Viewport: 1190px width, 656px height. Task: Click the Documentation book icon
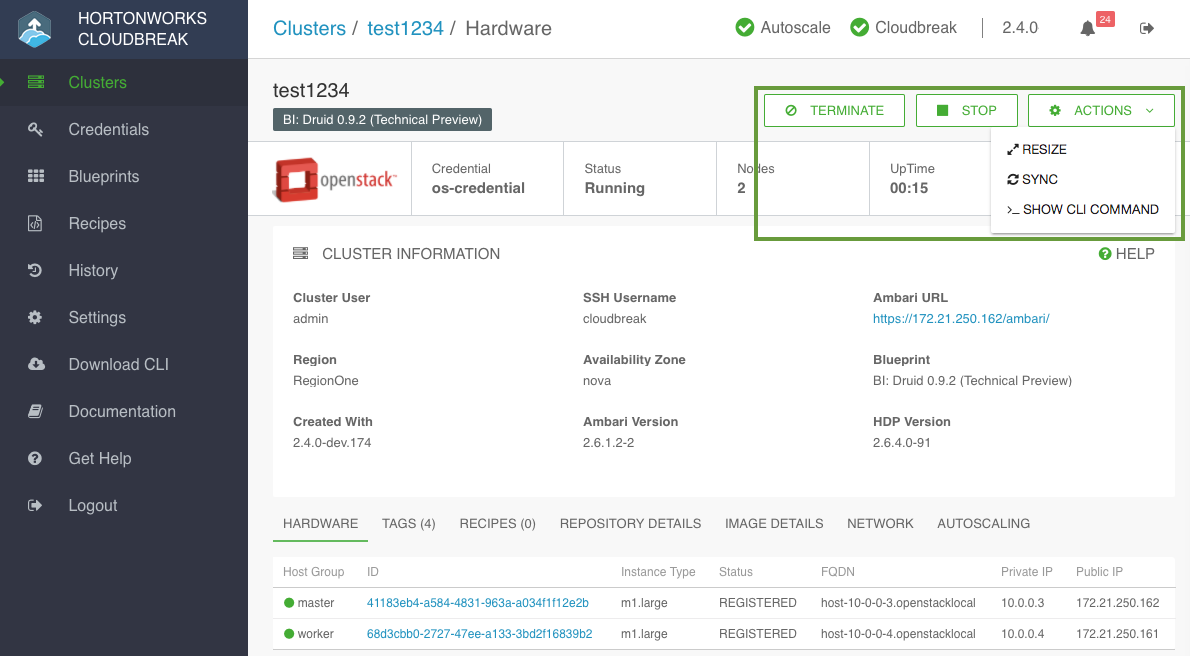coord(35,412)
